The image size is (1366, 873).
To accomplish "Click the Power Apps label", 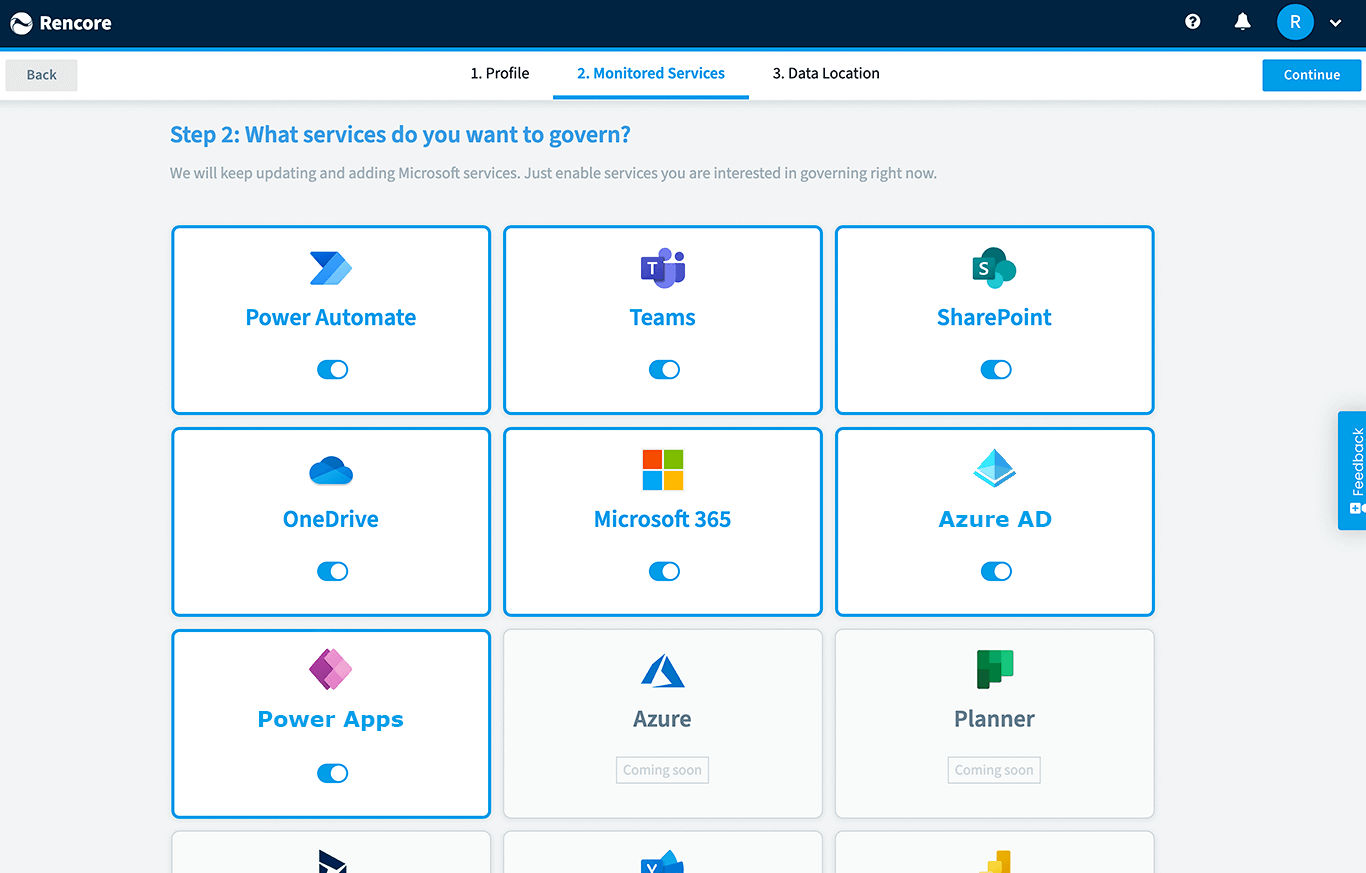I will (x=331, y=719).
